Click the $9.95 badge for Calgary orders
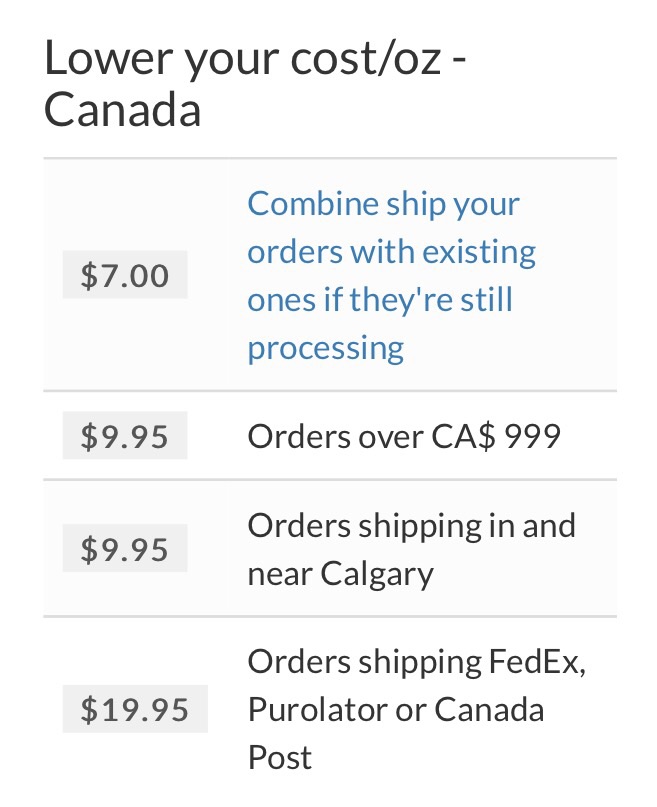The width and height of the screenshot is (657, 807). (125, 548)
